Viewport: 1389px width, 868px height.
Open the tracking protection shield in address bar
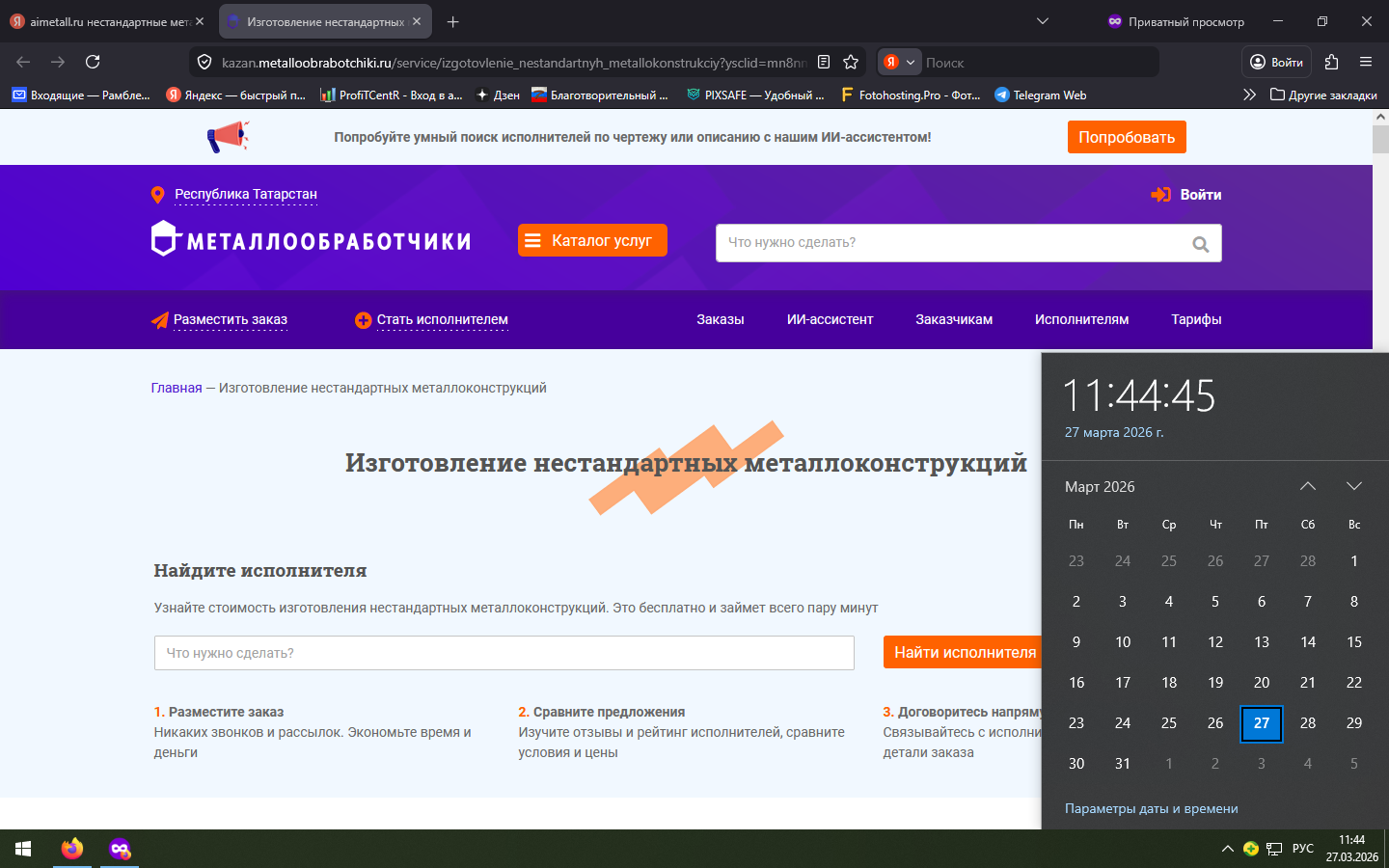point(204,63)
